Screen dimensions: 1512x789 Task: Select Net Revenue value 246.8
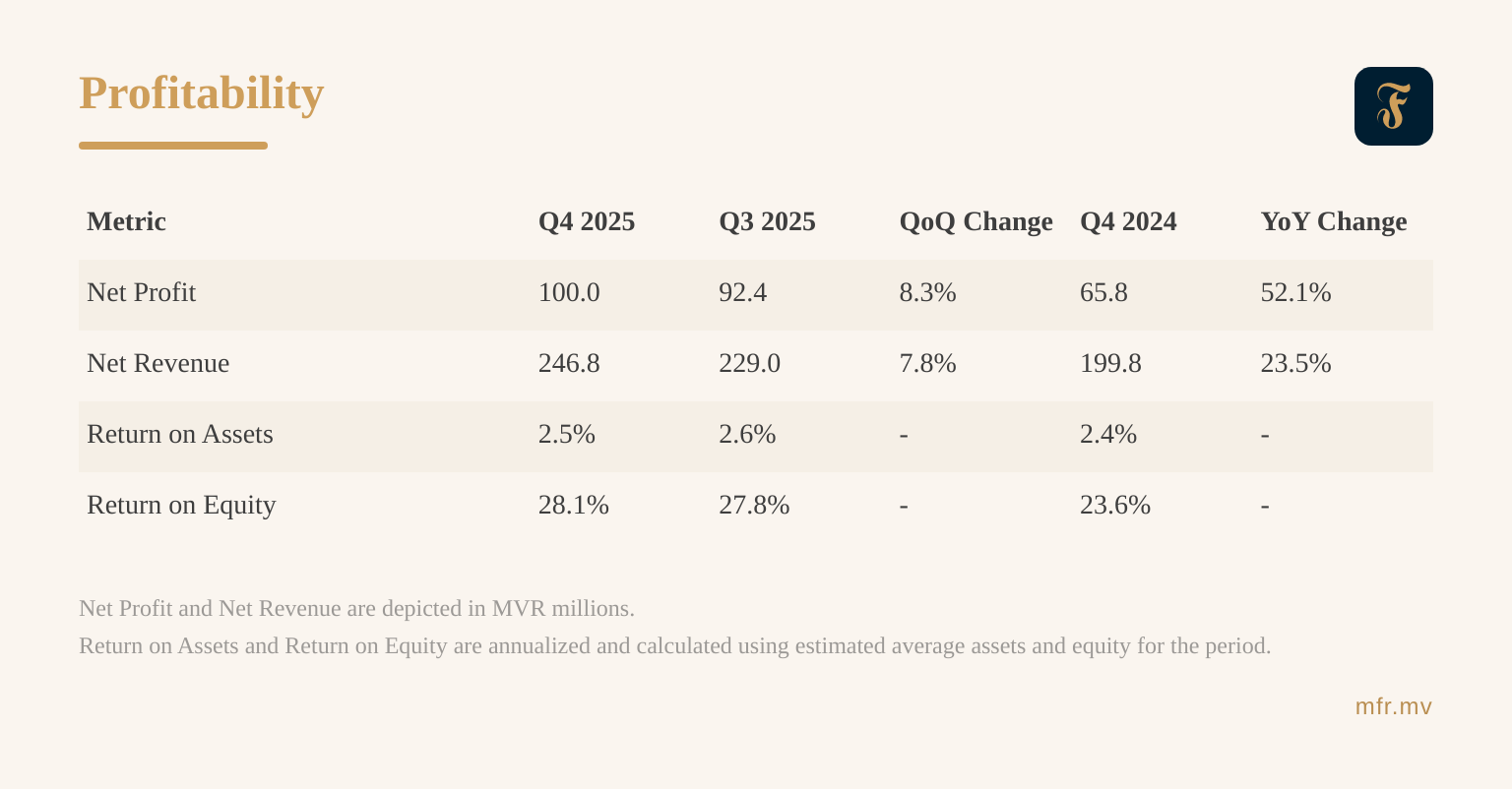click(x=569, y=363)
